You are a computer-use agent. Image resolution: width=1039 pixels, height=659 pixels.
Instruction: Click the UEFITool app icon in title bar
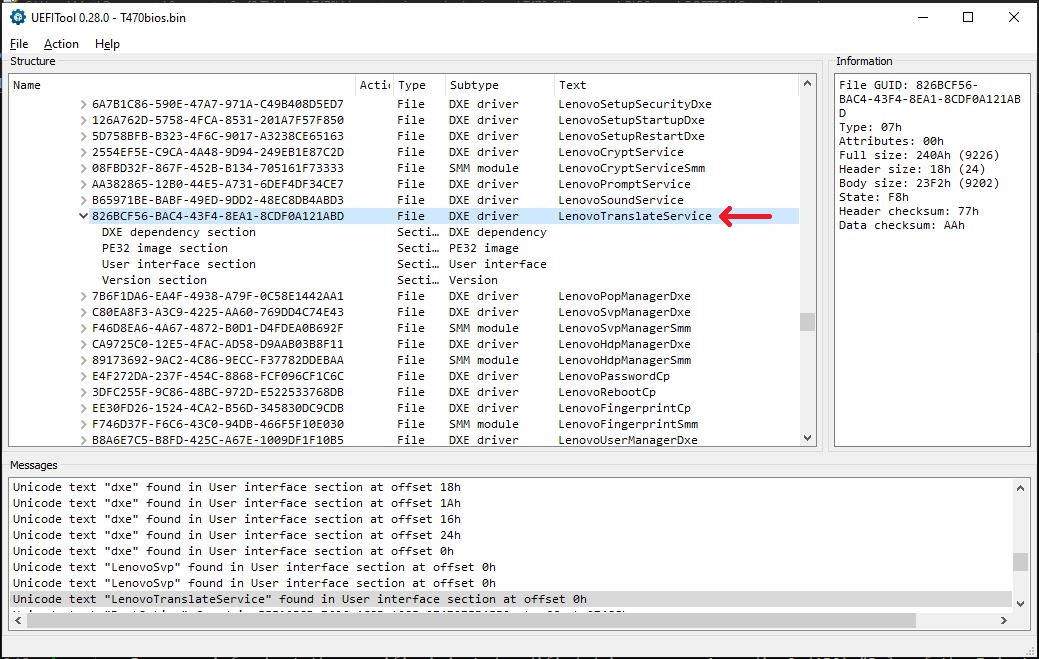coord(18,17)
